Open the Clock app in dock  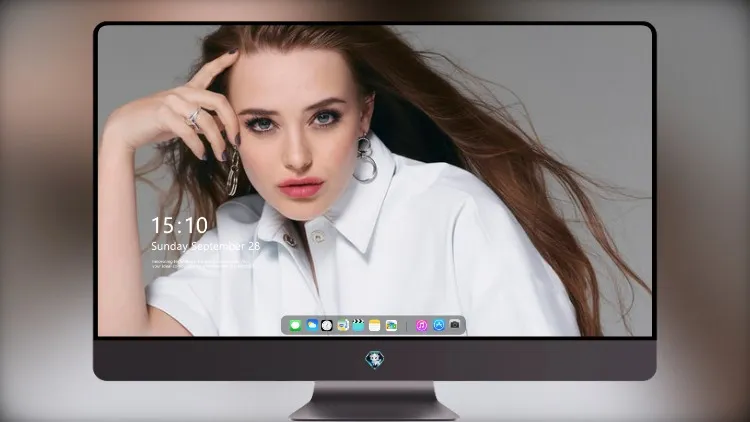click(327, 325)
